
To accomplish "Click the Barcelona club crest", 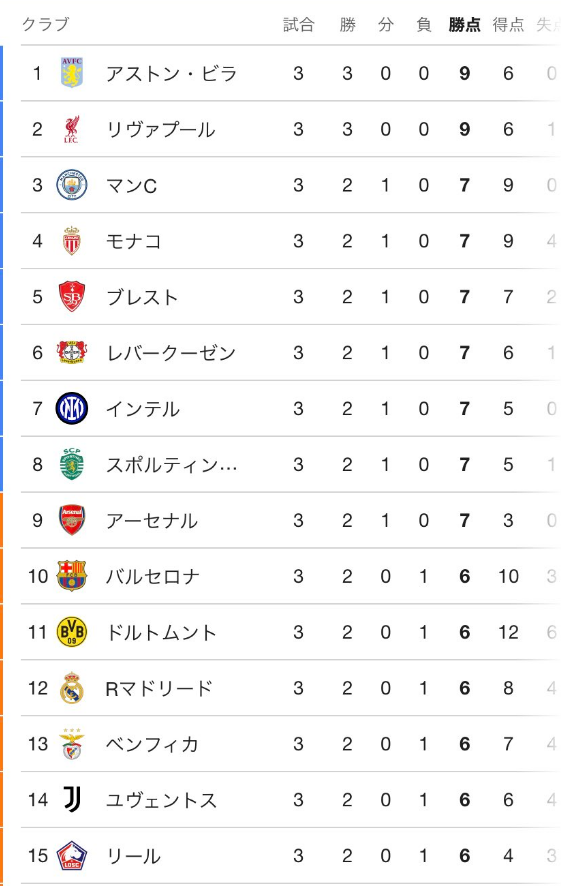I will pyautogui.click(x=72, y=576).
